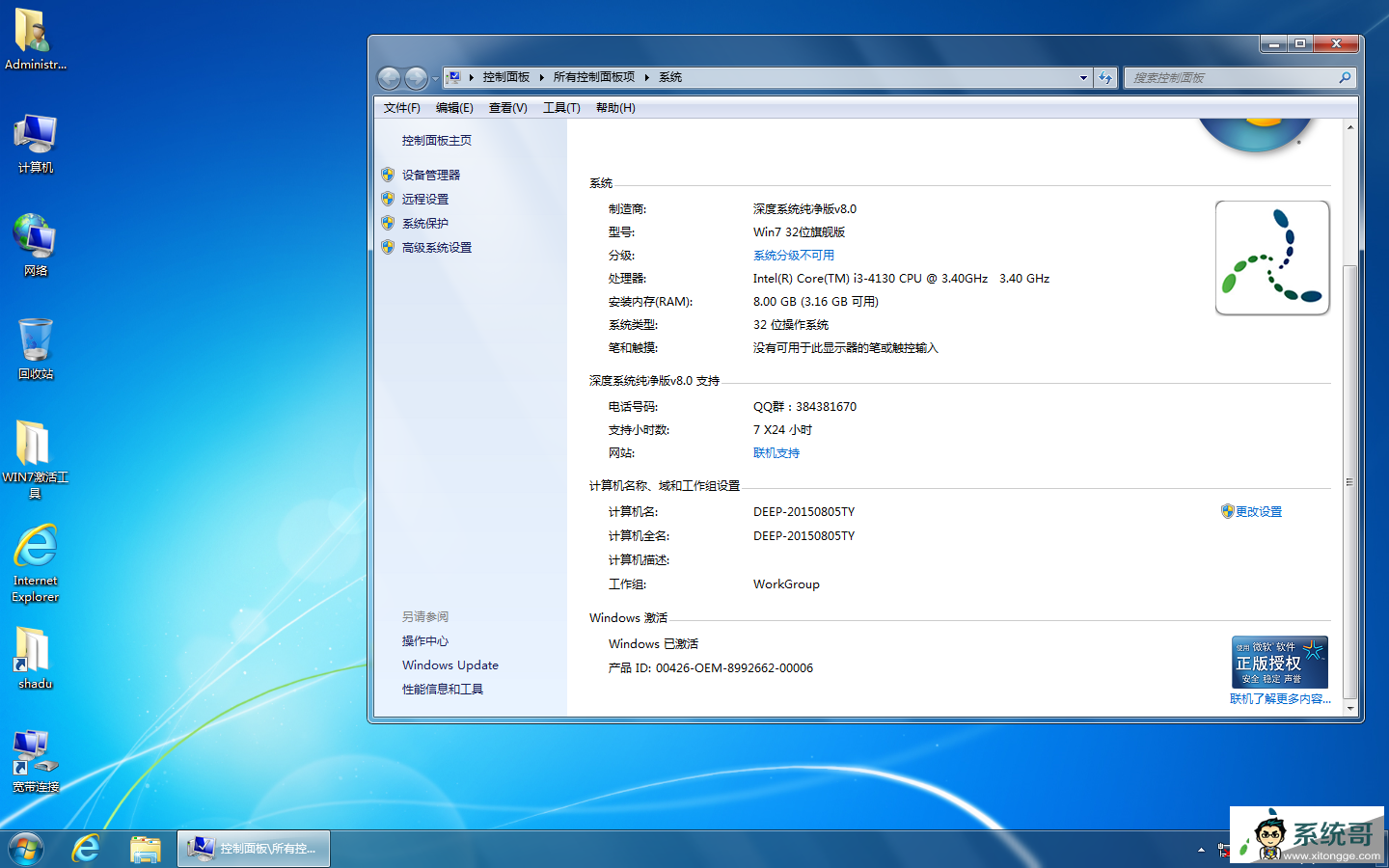Expand the arrow after 所有控制面板项 breadcrumb
The height and width of the screenshot is (868, 1389).
[646, 77]
